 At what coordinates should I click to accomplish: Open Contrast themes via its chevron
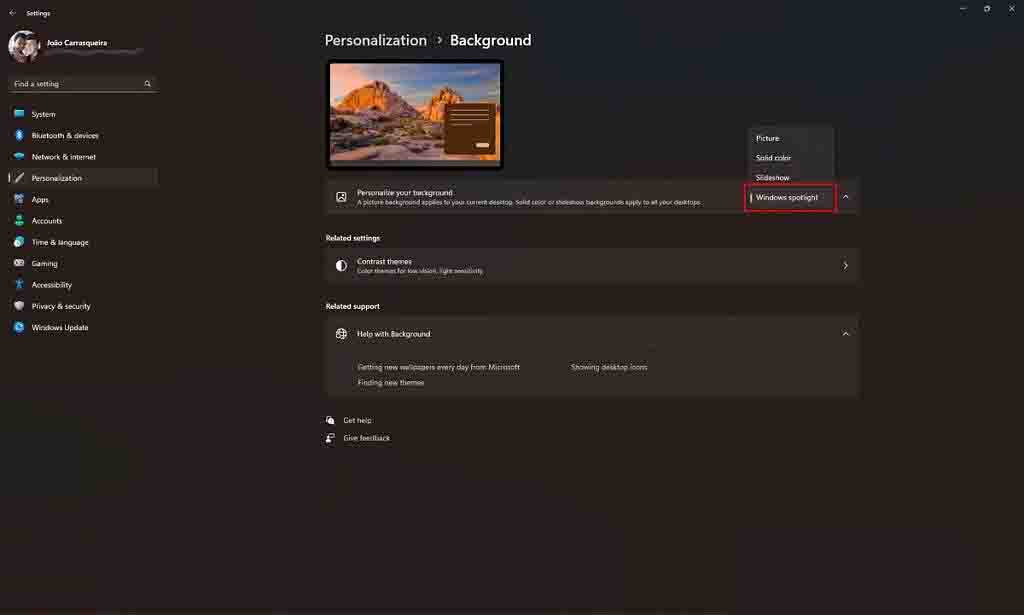coord(846,266)
